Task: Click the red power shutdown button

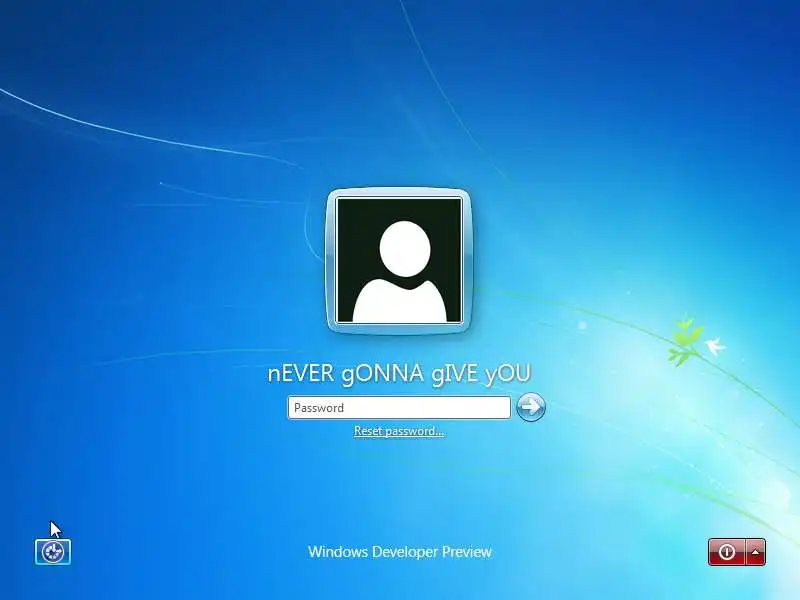Action: [727, 552]
